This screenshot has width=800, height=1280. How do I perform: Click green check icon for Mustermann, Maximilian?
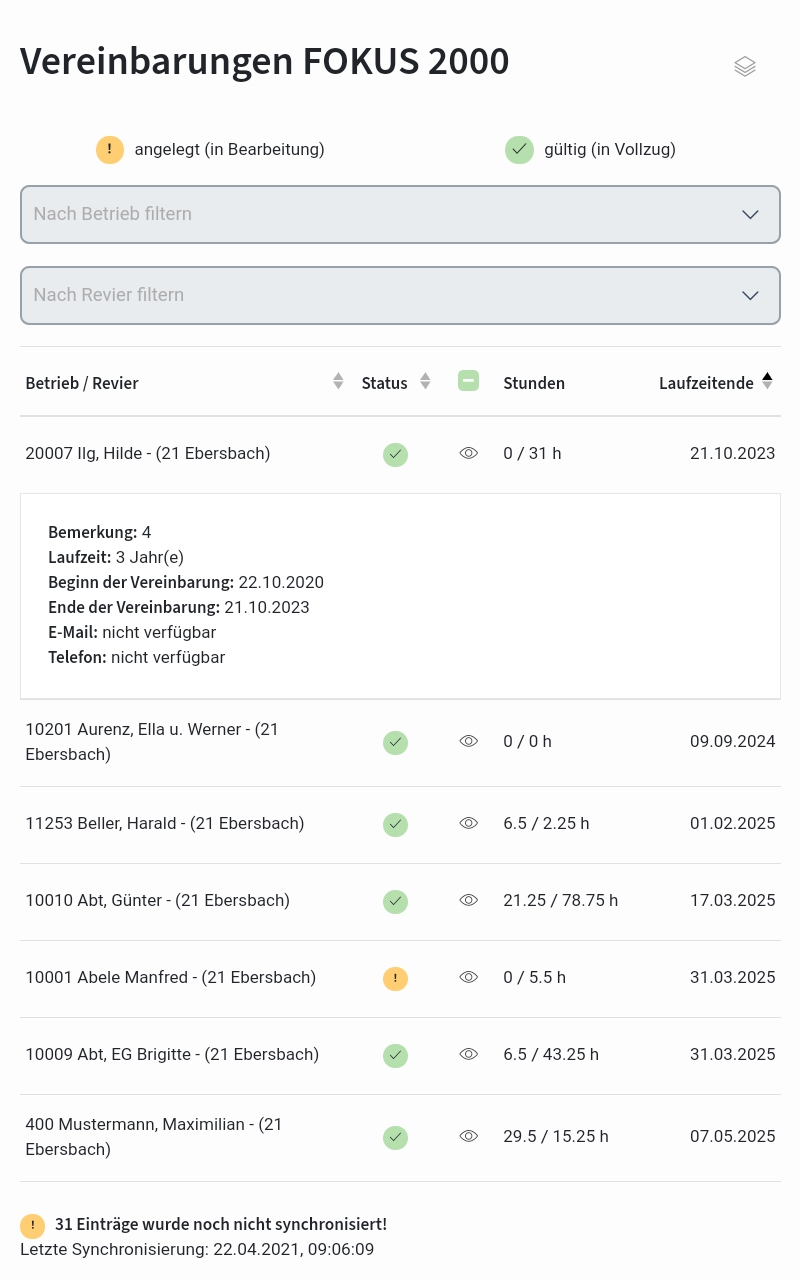(x=395, y=1138)
